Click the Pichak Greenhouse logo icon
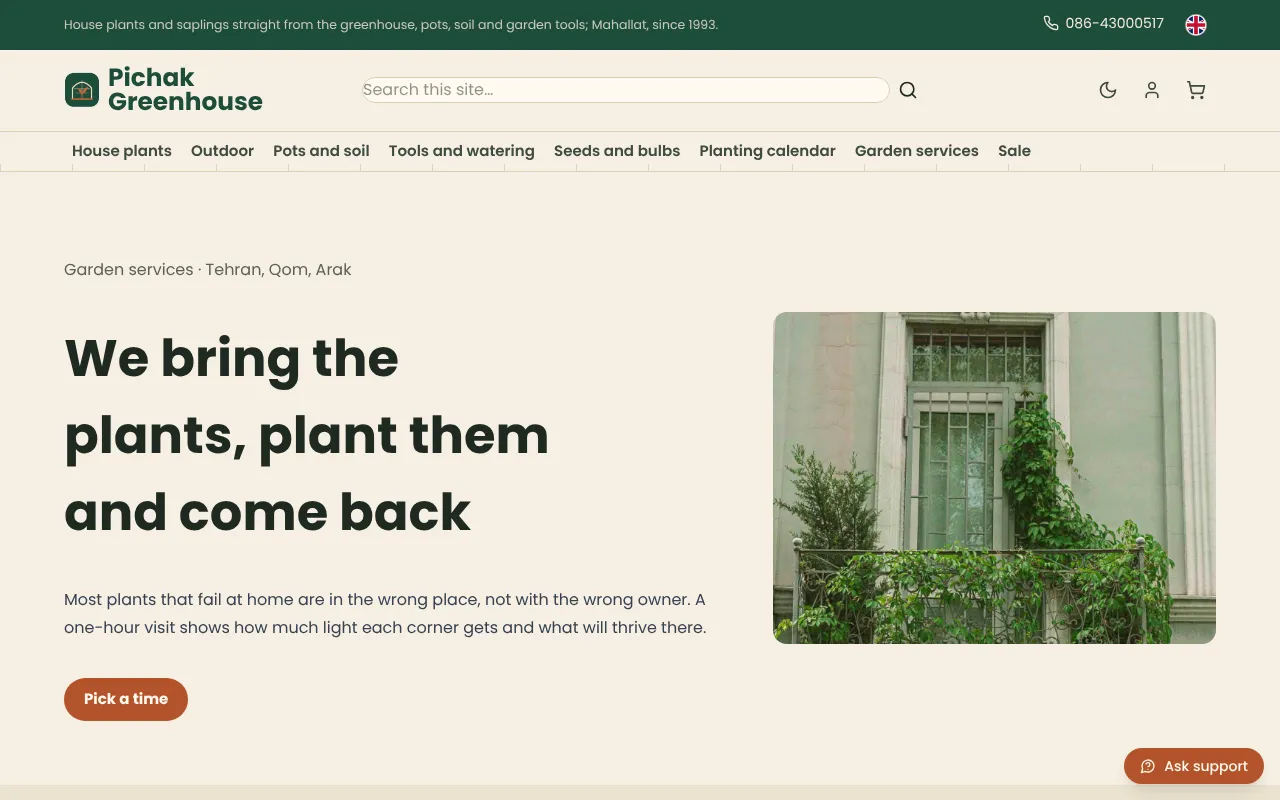The height and width of the screenshot is (800, 1280). point(82,90)
